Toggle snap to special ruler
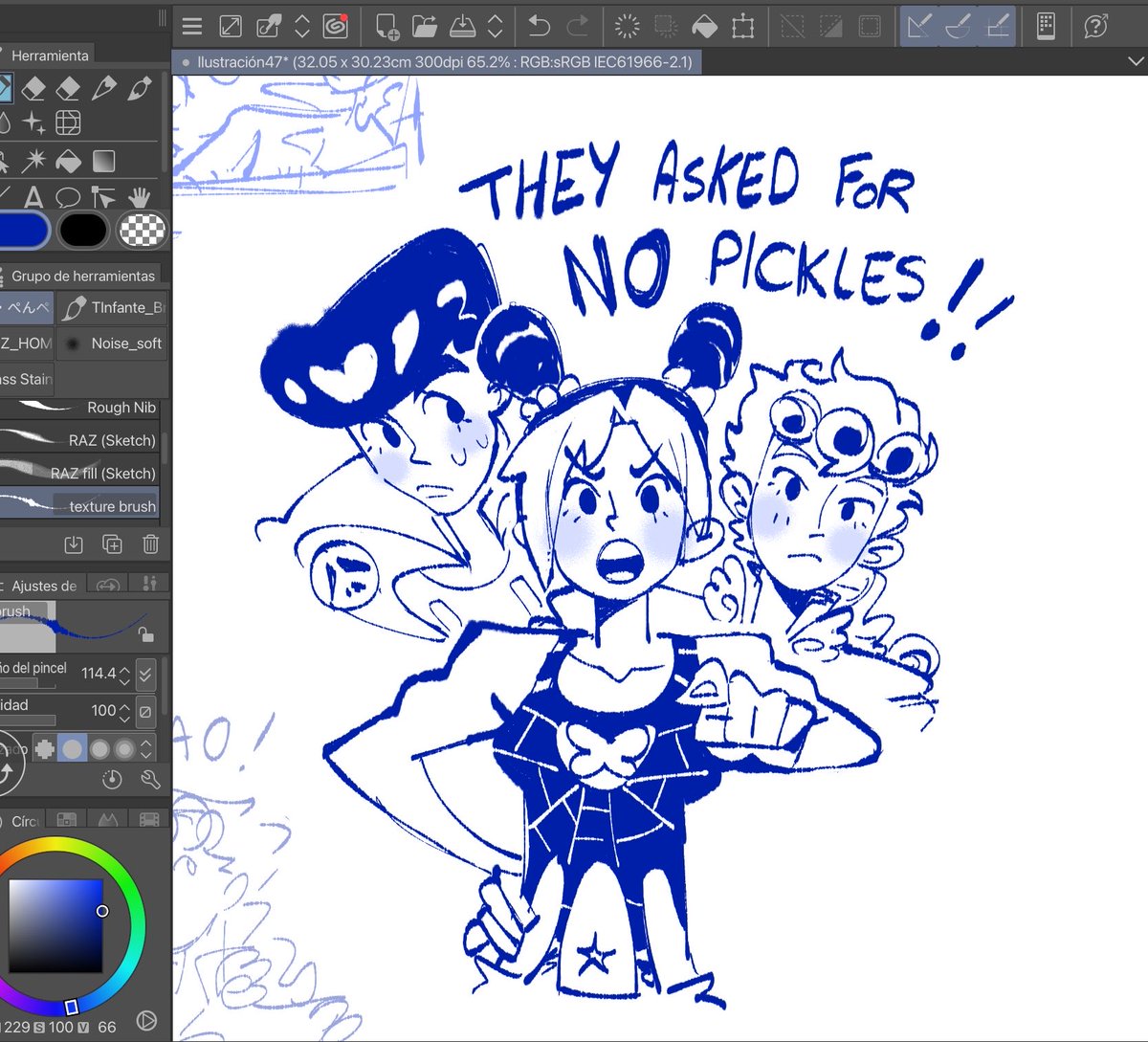This screenshot has height=1042, width=1148. pyautogui.click(x=958, y=27)
